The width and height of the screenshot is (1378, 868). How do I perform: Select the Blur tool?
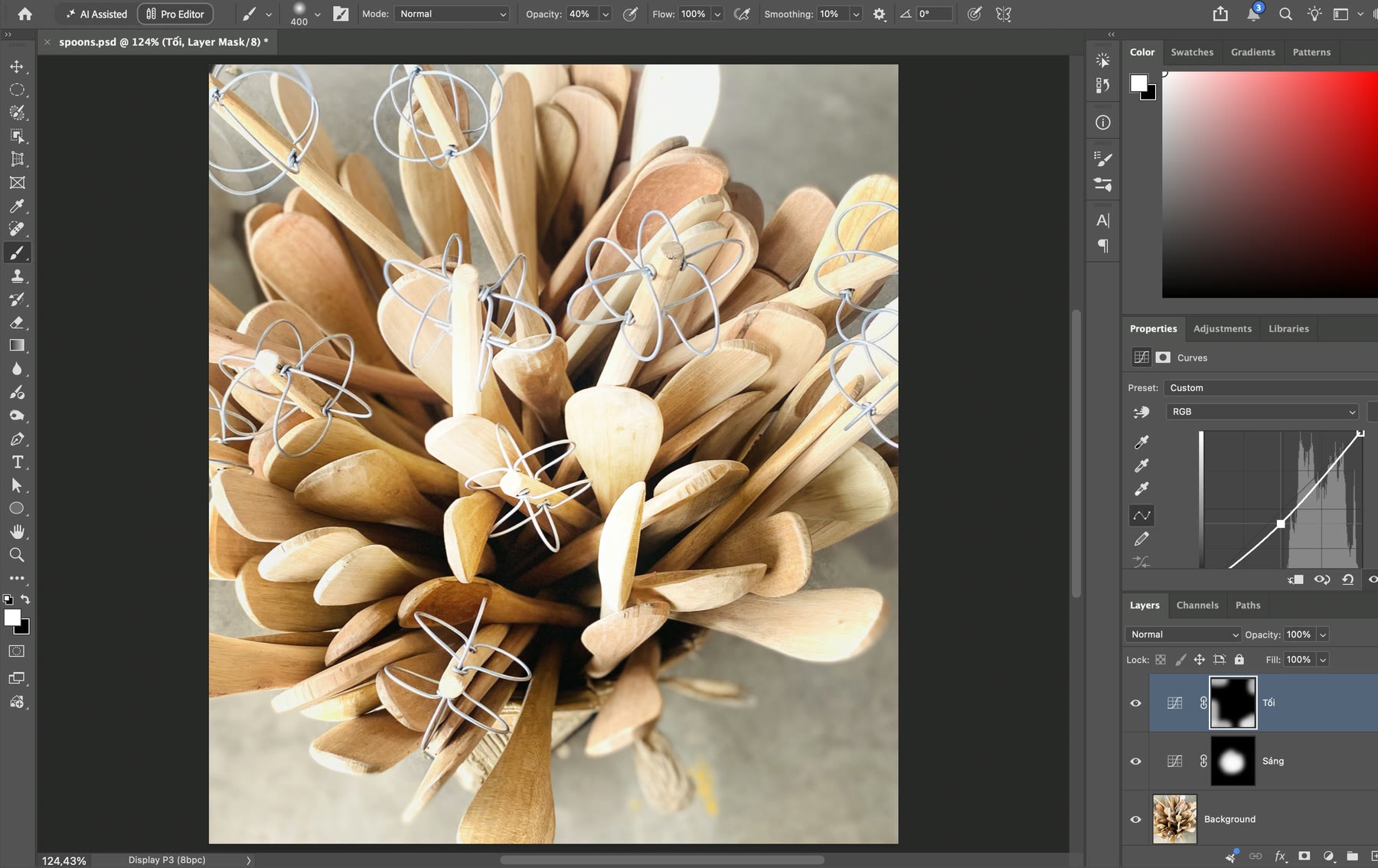[x=17, y=369]
